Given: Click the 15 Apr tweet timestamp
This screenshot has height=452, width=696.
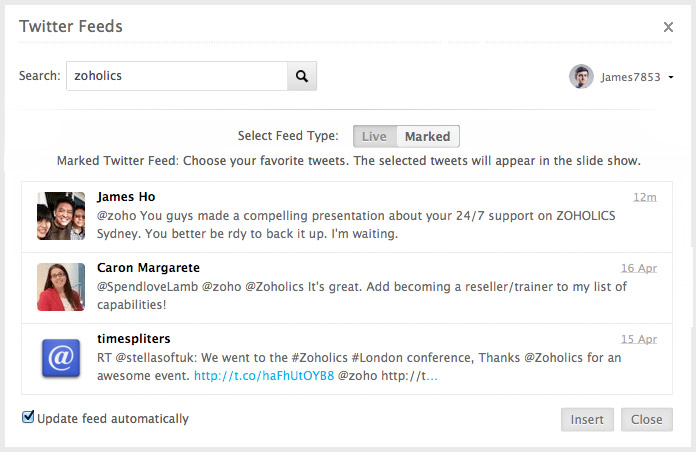Looking at the screenshot, I should (638, 339).
